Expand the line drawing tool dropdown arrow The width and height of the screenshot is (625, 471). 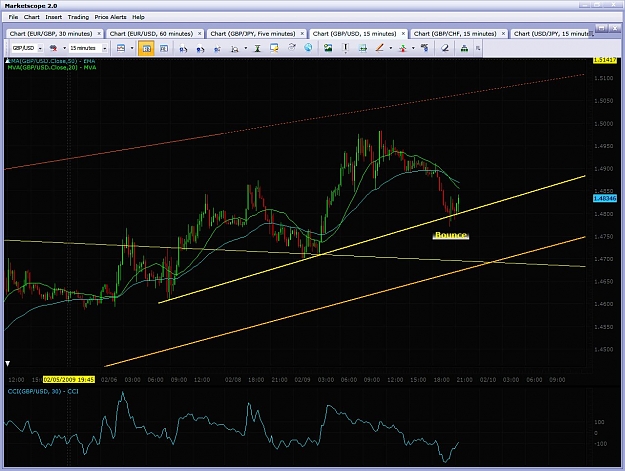click(x=391, y=48)
